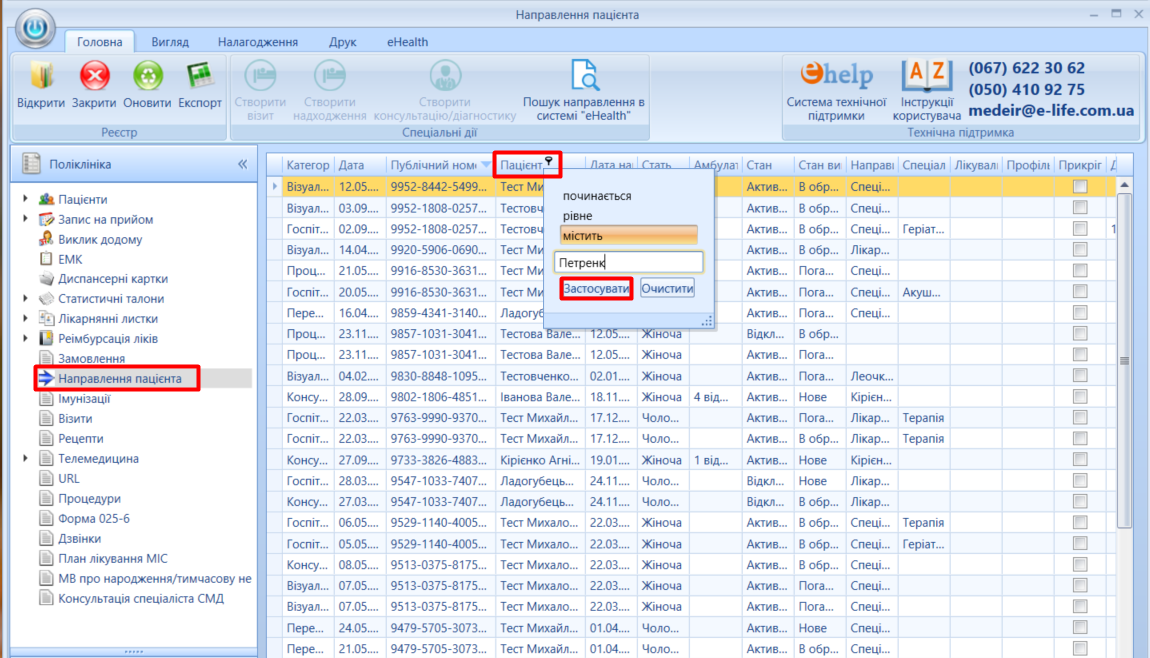Switch to the Головна ribbon tab
Screen dimensions: 1150x658
click(100, 42)
